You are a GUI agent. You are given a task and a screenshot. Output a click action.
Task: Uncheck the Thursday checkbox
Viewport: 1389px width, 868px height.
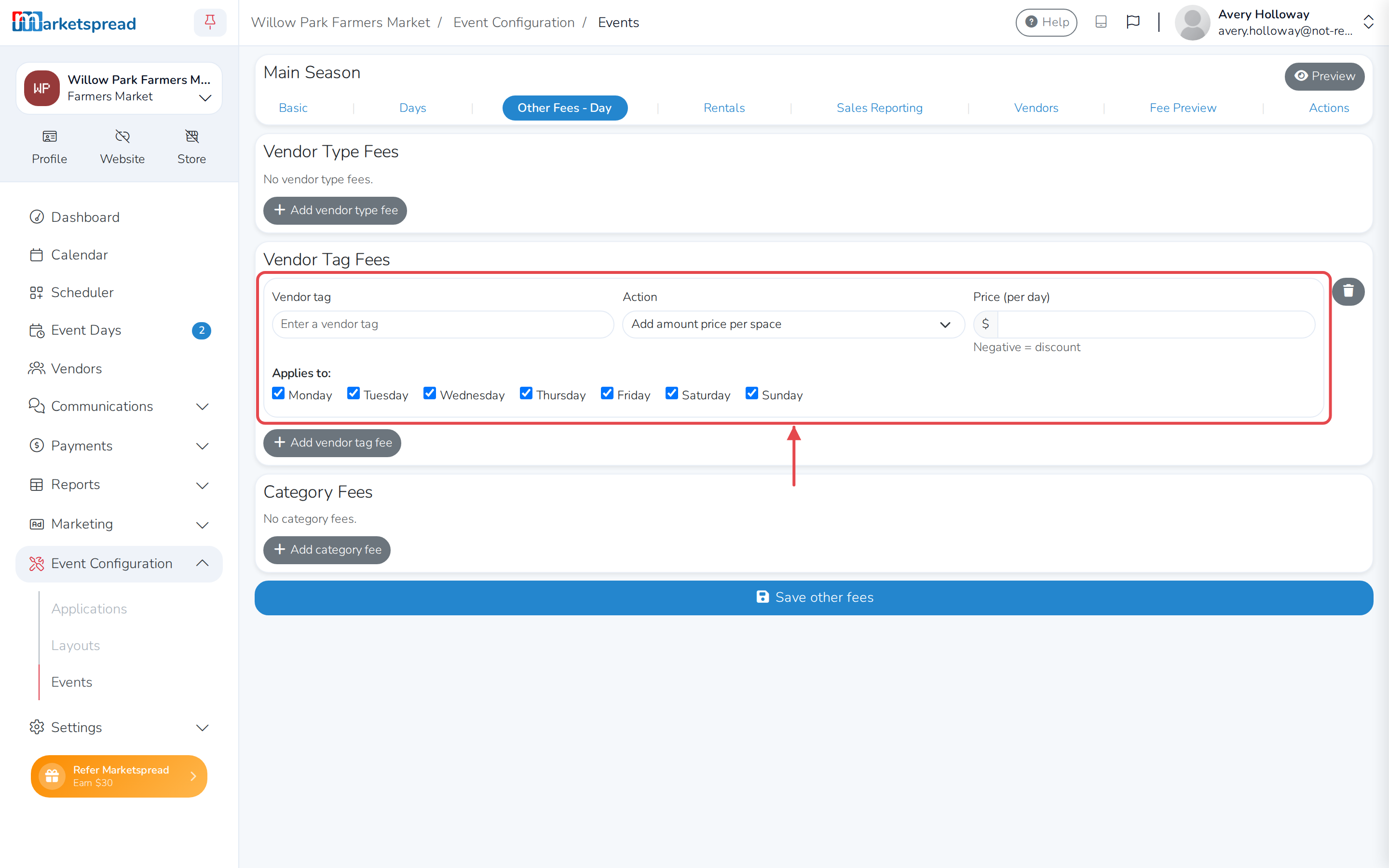point(526,393)
